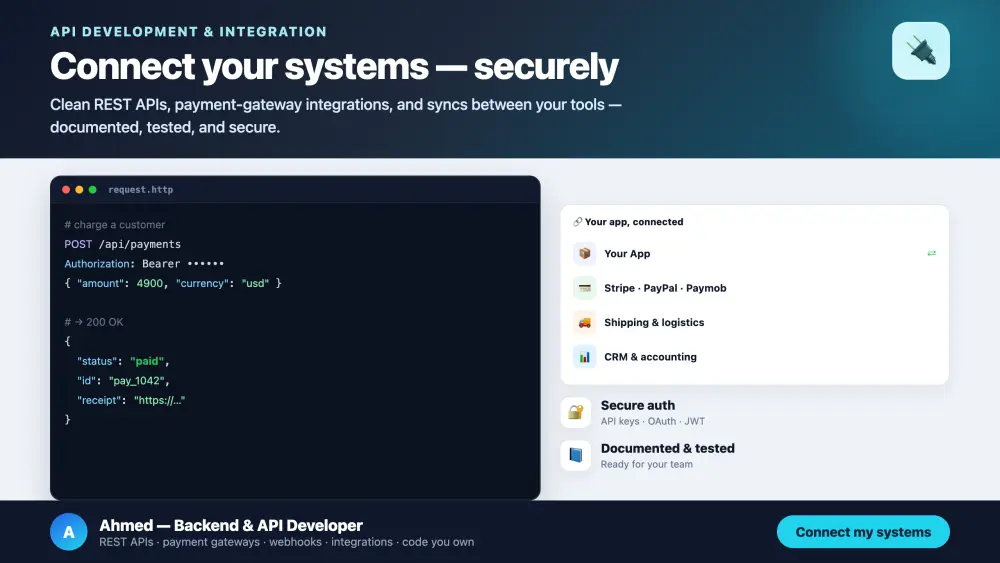Click the CRM & accounting label

650,357
